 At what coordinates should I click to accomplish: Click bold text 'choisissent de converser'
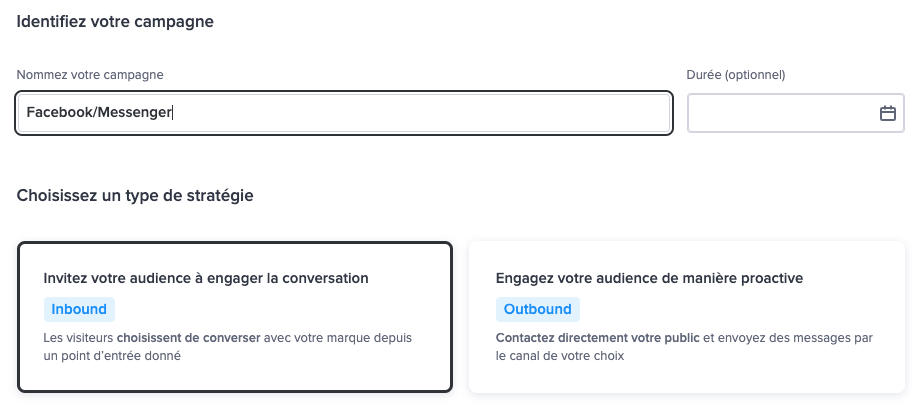click(188, 338)
